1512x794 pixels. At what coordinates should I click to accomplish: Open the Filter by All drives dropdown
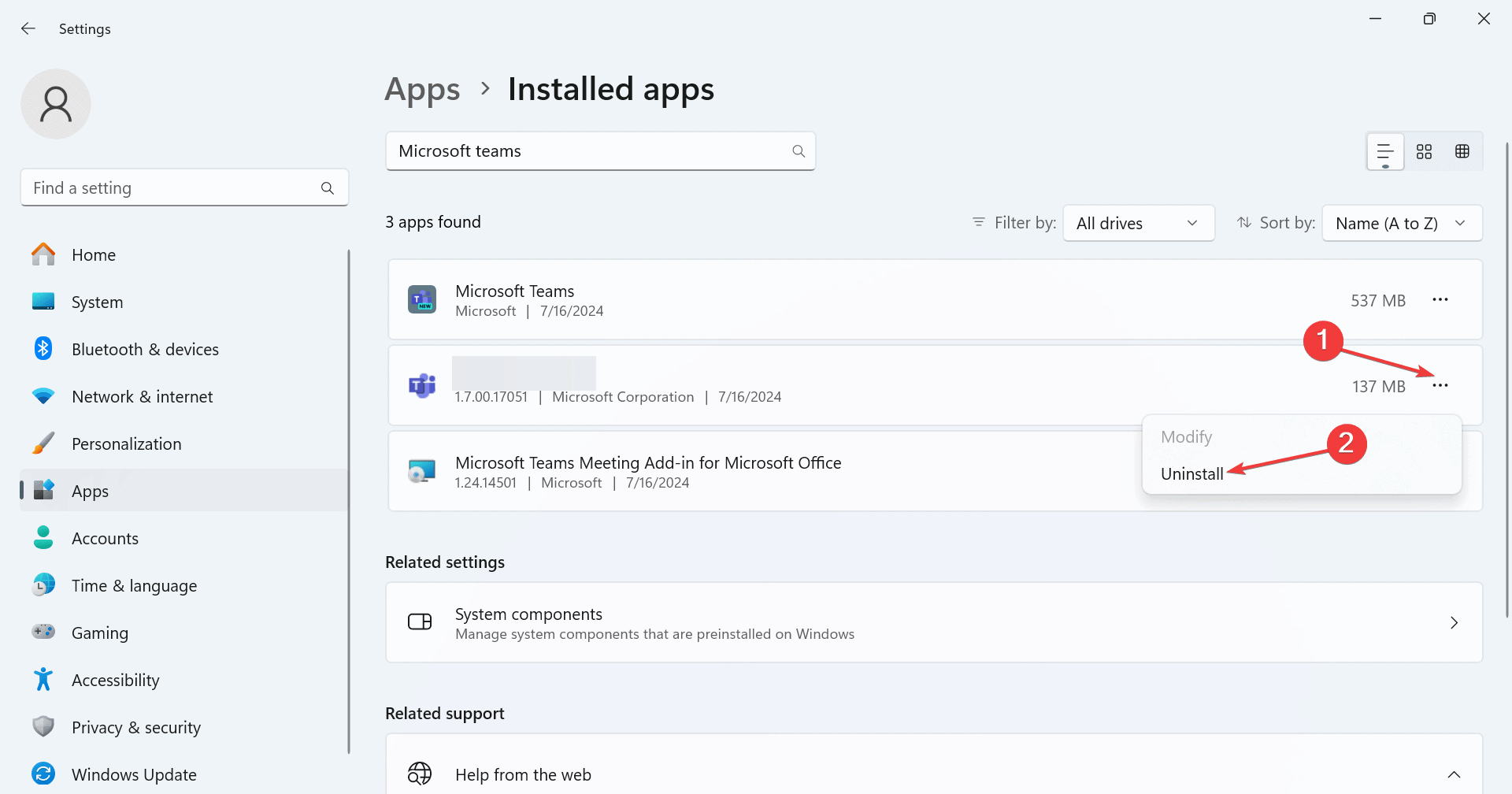tap(1139, 223)
